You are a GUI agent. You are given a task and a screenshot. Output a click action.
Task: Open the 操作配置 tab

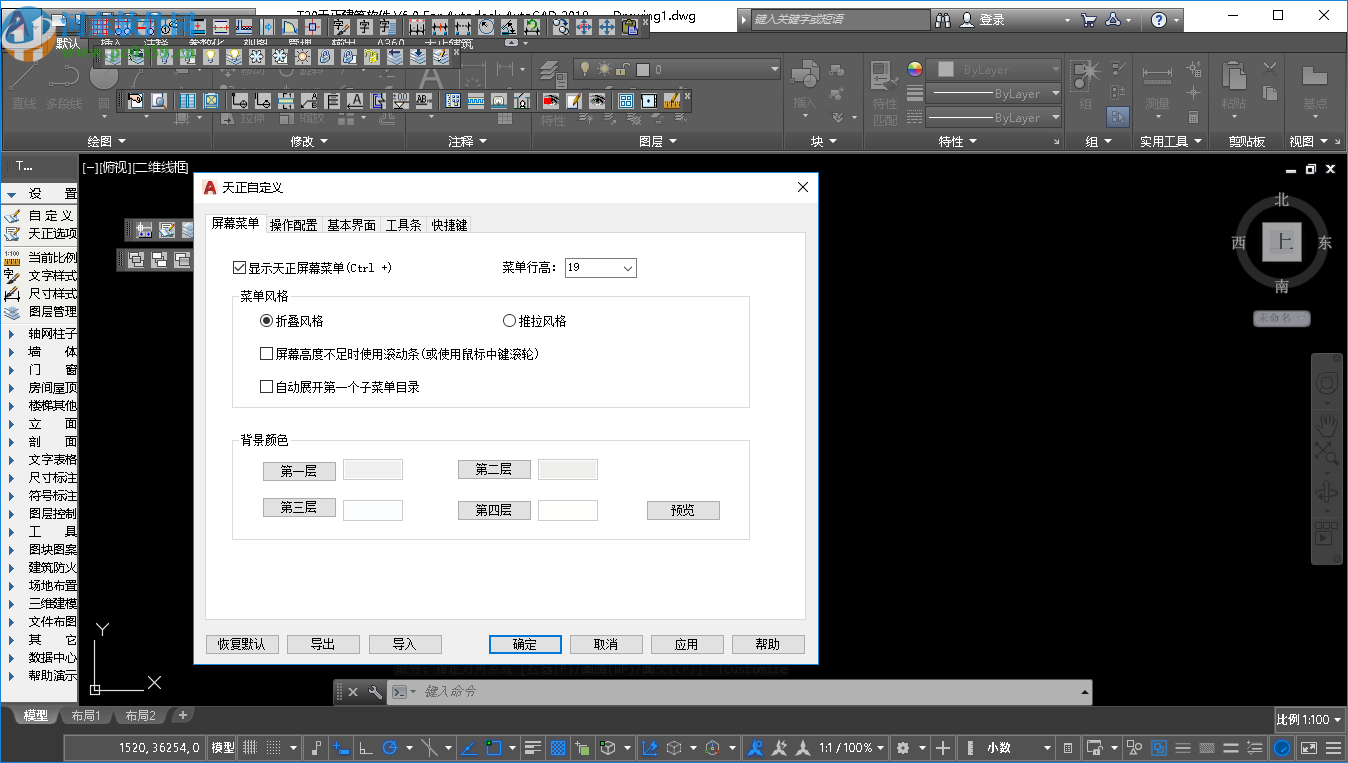pos(293,224)
